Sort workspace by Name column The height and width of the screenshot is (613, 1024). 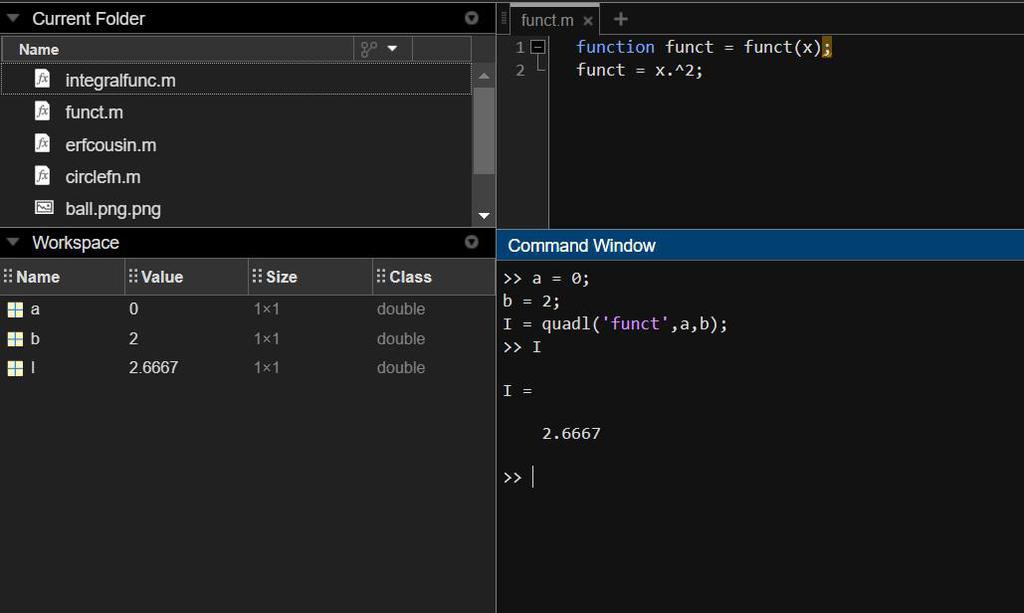click(38, 277)
